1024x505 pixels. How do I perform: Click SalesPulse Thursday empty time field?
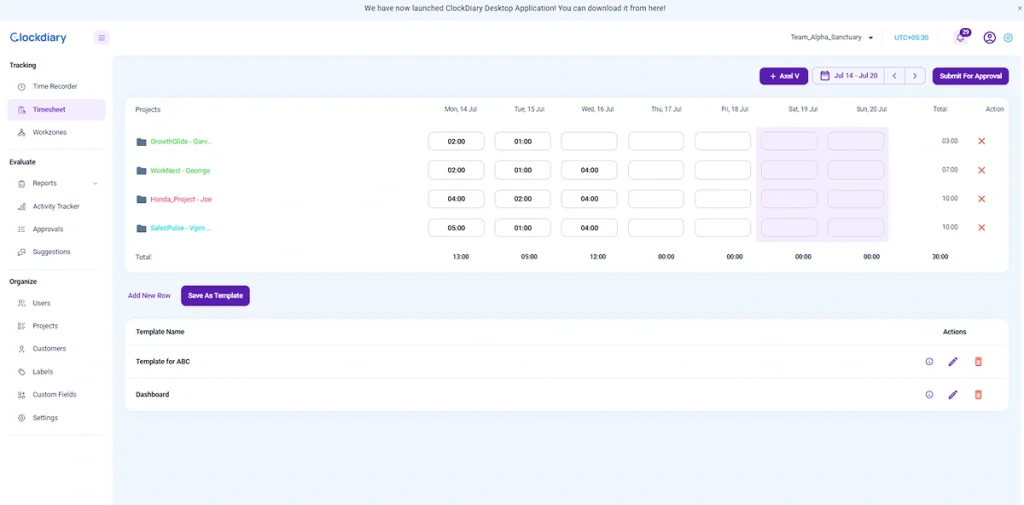(x=656, y=227)
